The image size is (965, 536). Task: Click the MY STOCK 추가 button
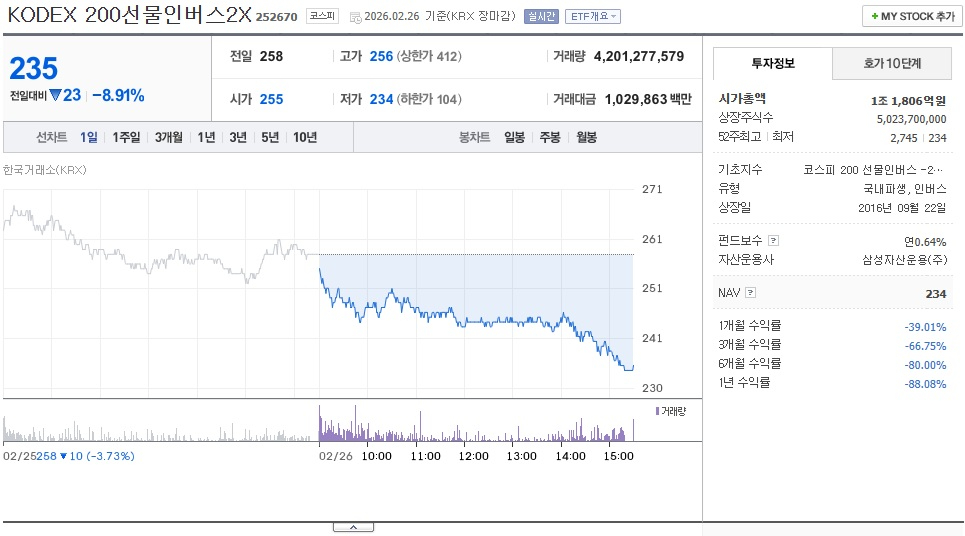point(909,16)
